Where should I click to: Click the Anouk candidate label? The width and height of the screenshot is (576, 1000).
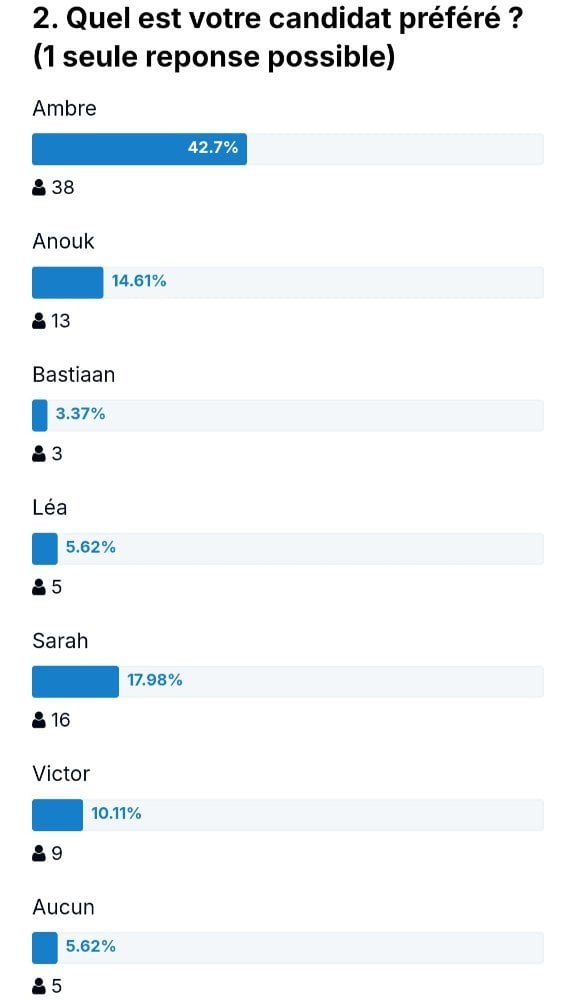click(x=63, y=242)
